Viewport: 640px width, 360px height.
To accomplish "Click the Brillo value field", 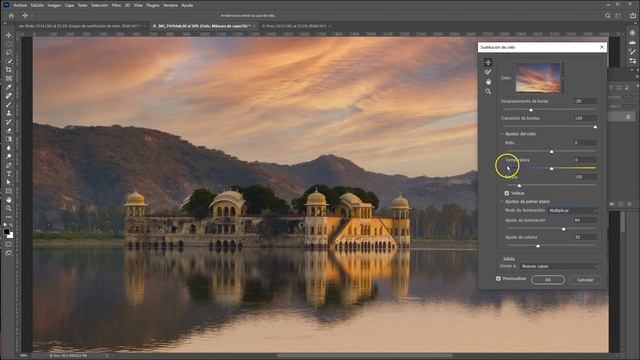I will (584, 143).
